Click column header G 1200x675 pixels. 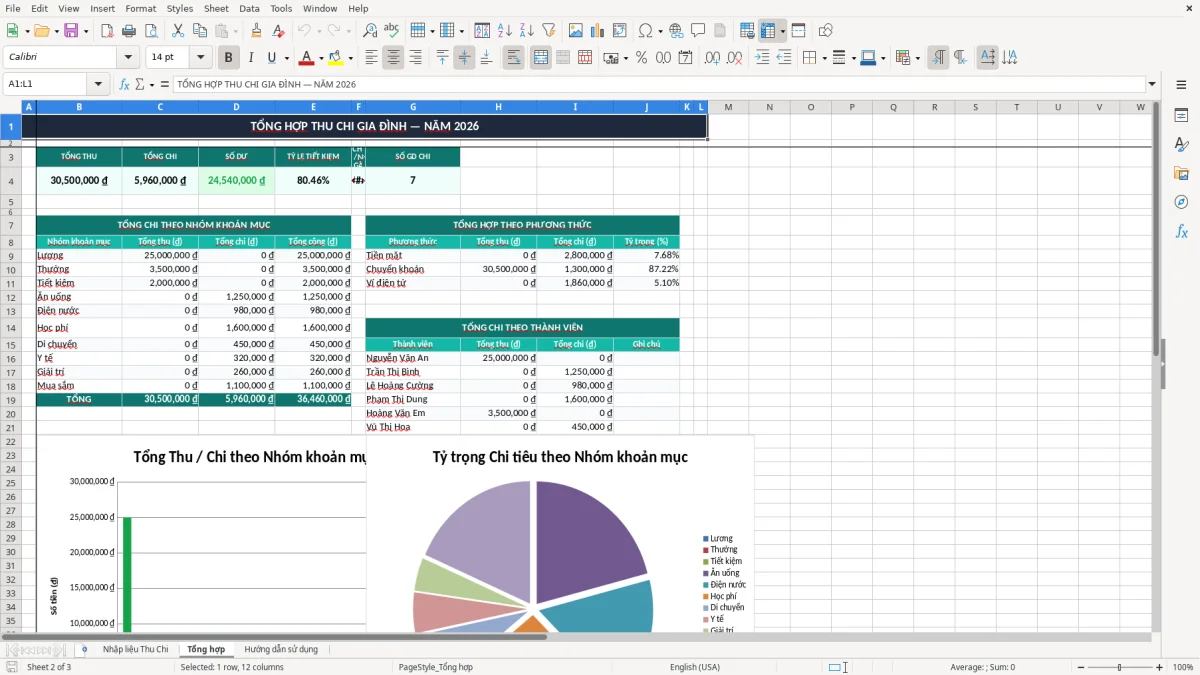tap(413, 107)
